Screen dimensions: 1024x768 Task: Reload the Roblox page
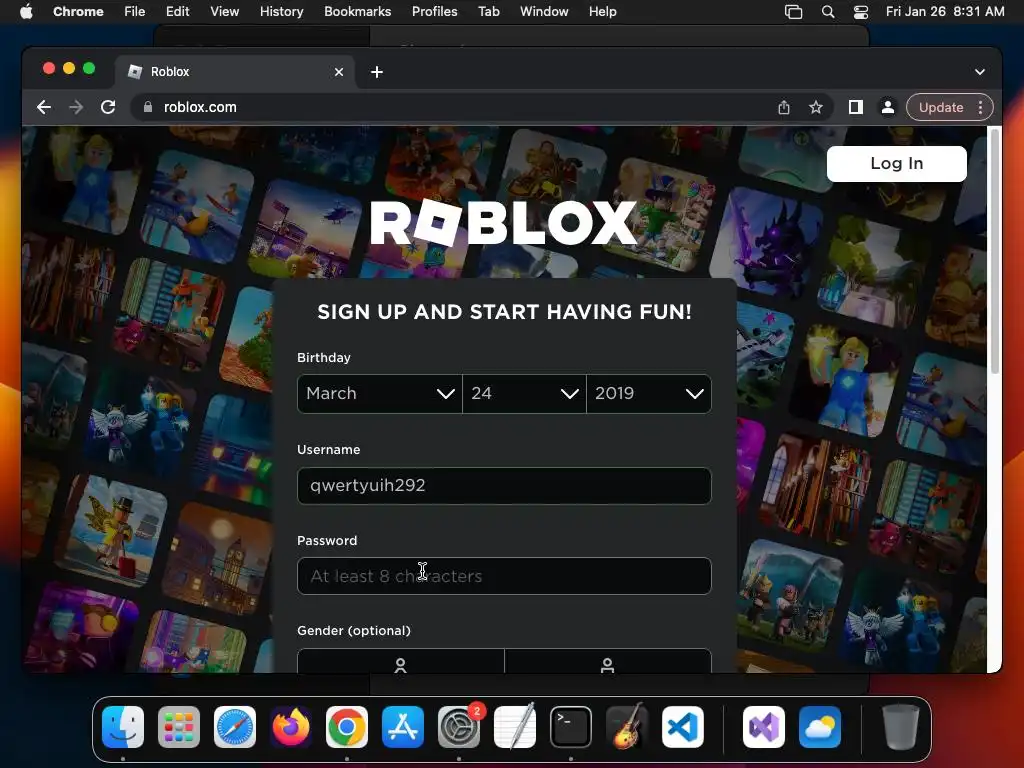tap(108, 107)
